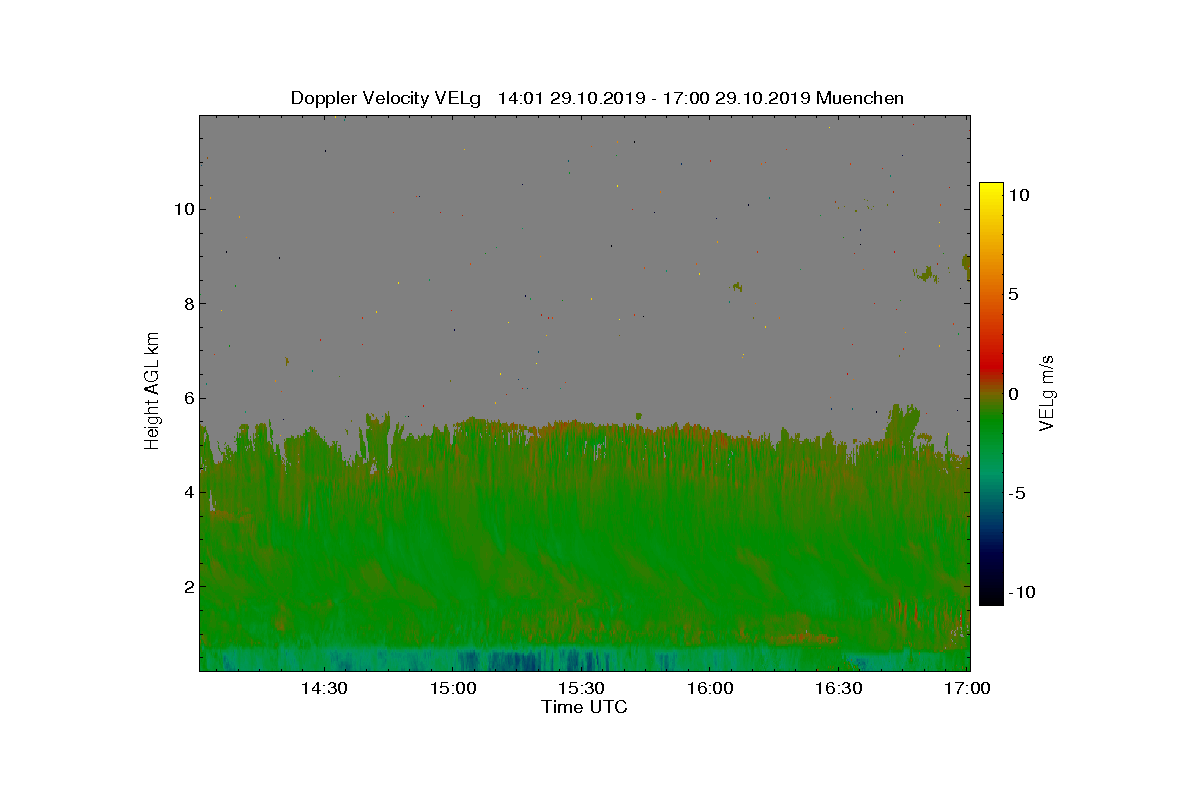Click the colorbar tick value '0'
1200x800 pixels.
point(1013,394)
